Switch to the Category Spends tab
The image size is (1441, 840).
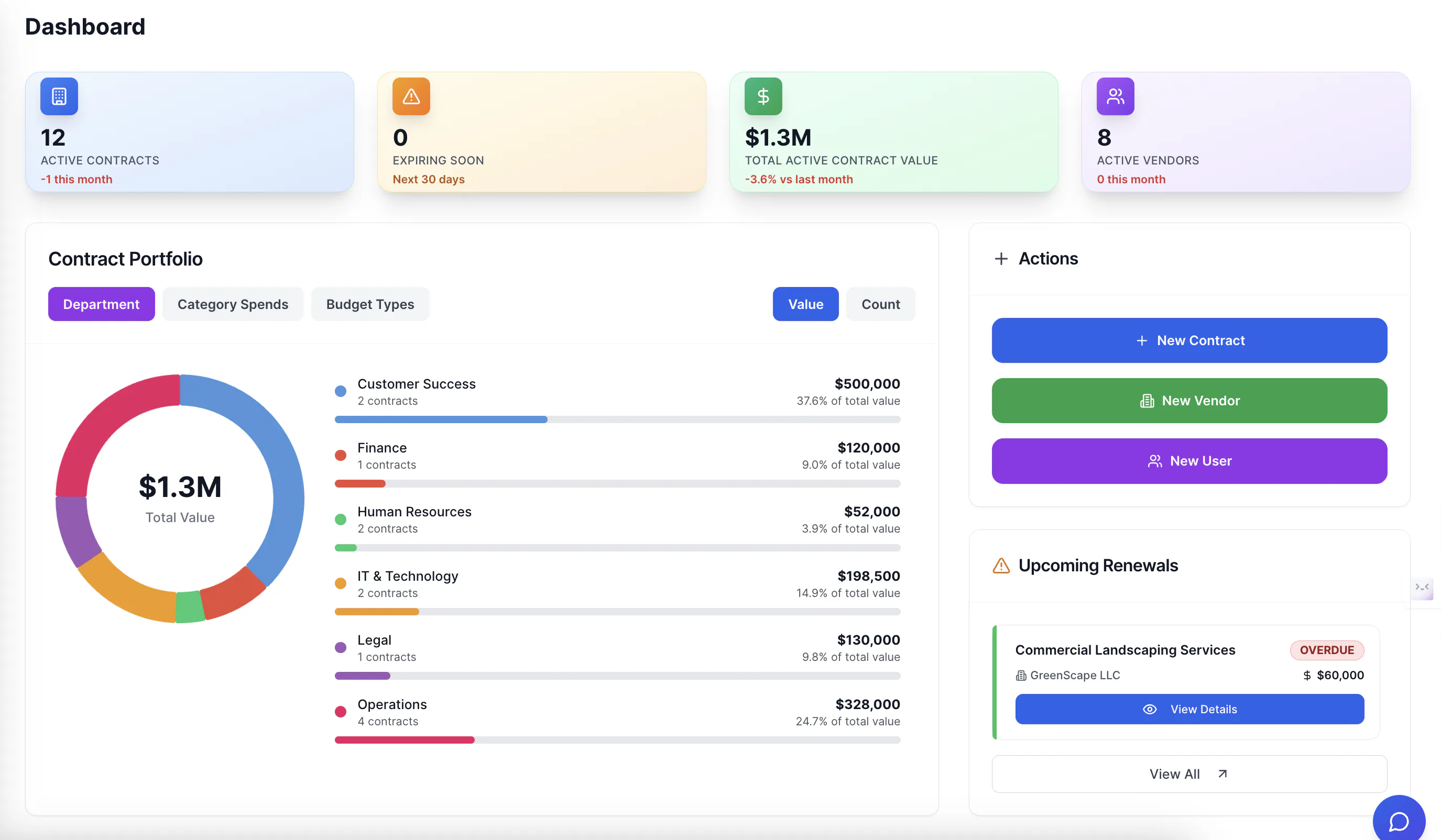[x=233, y=304]
